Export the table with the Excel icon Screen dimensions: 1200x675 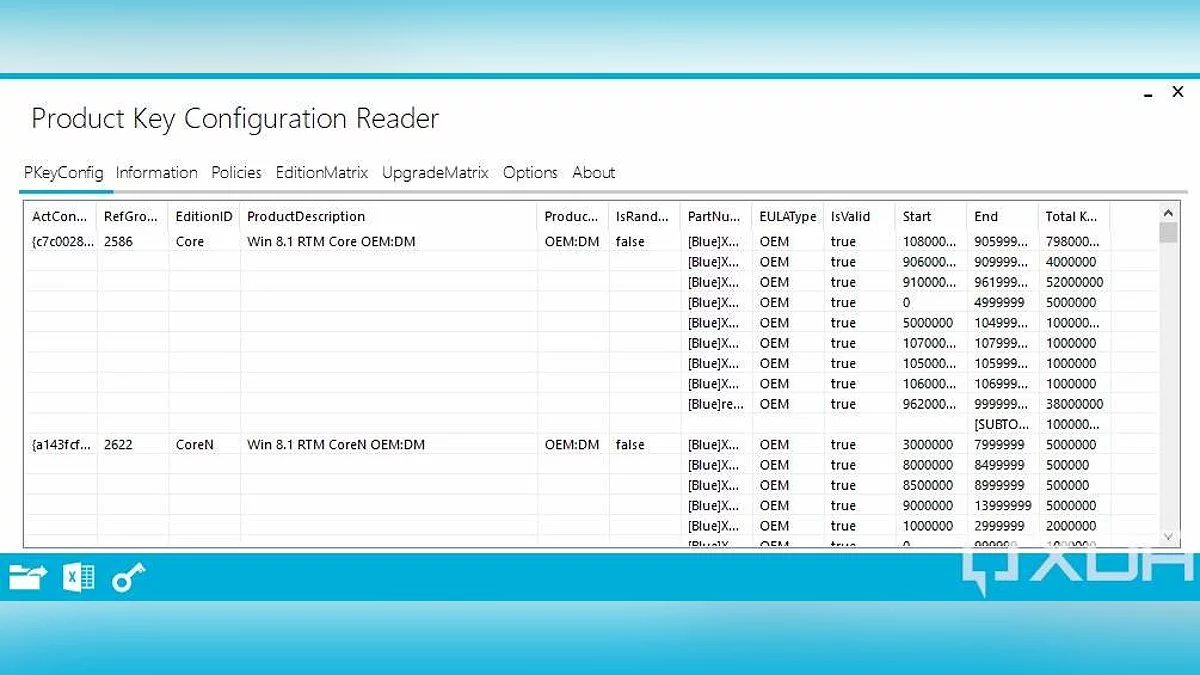click(79, 577)
